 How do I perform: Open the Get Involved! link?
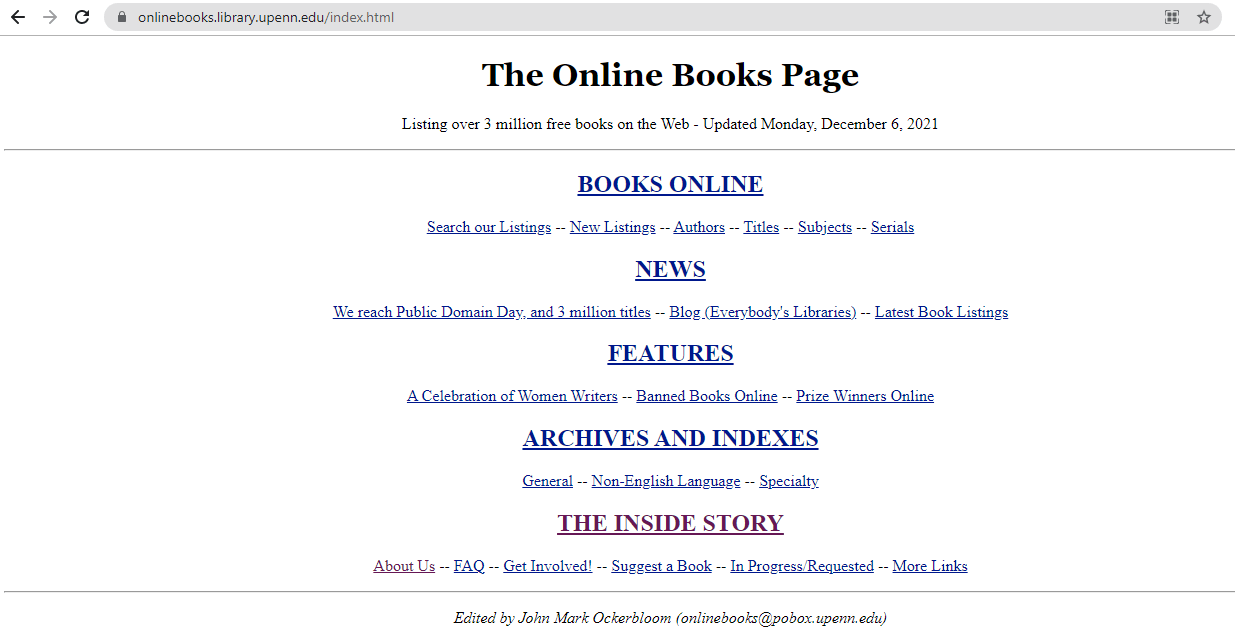[x=548, y=566]
